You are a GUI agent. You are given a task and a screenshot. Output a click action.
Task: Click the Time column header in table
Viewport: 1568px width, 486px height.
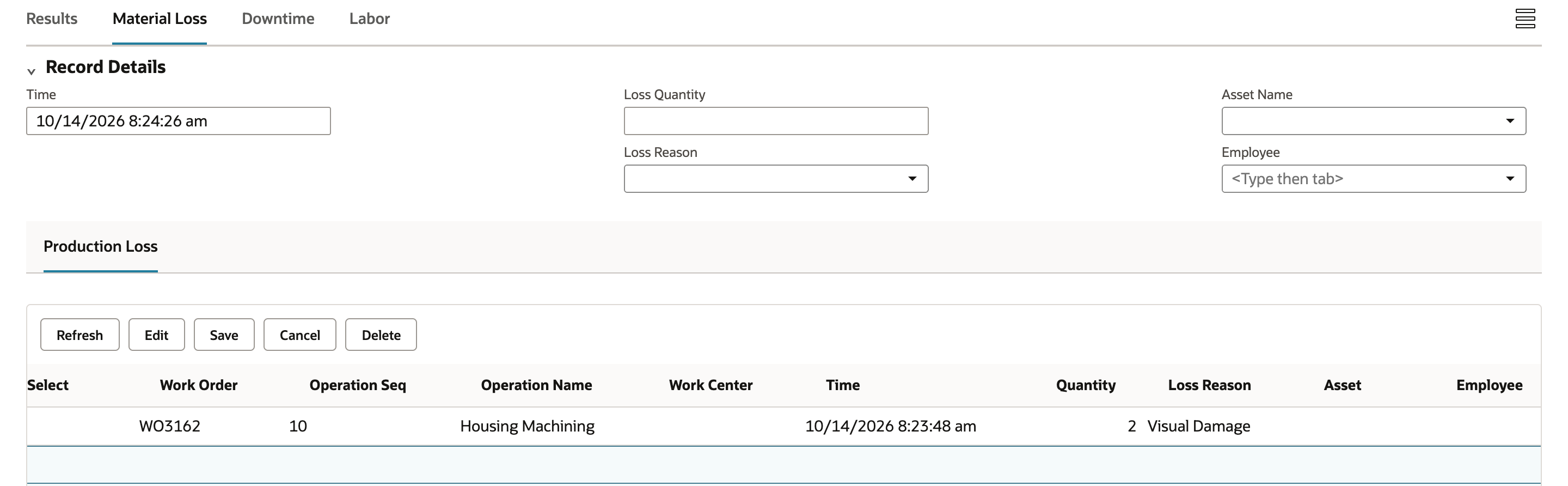coord(842,385)
